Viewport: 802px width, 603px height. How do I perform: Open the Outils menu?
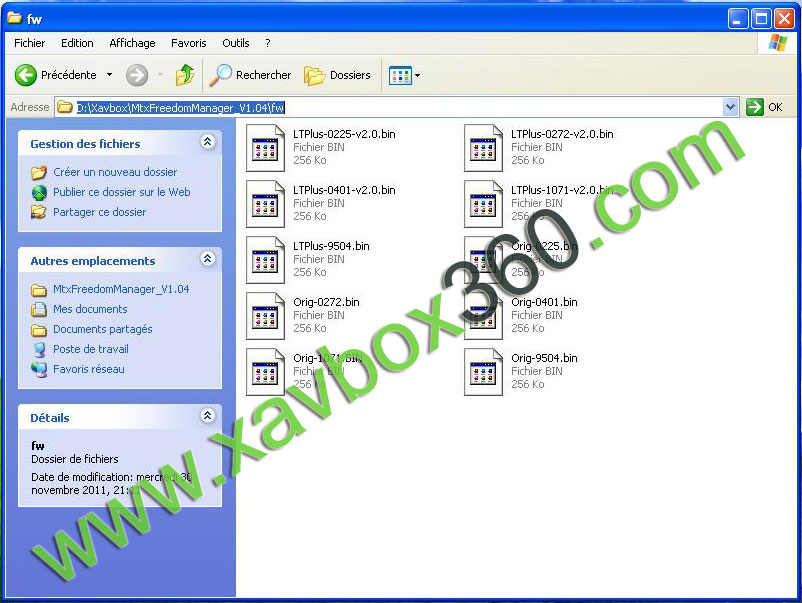[x=236, y=43]
